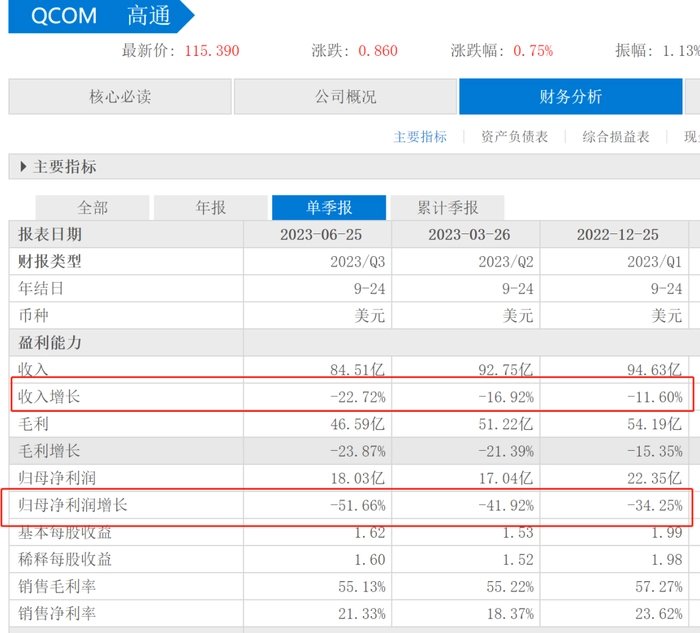Click the 2022-12-25 column header
Viewport: 700px width, 633px height.
(617, 235)
